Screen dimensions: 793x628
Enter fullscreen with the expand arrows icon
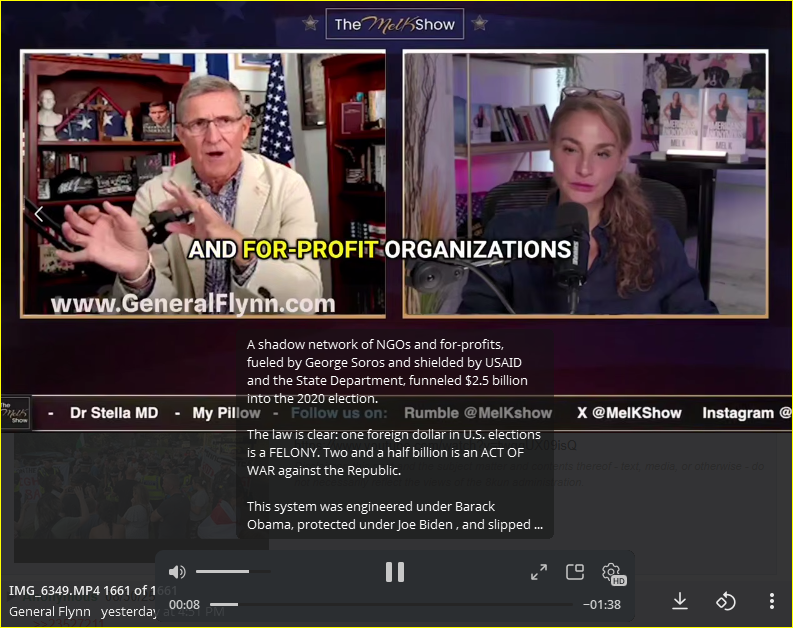click(539, 572)
